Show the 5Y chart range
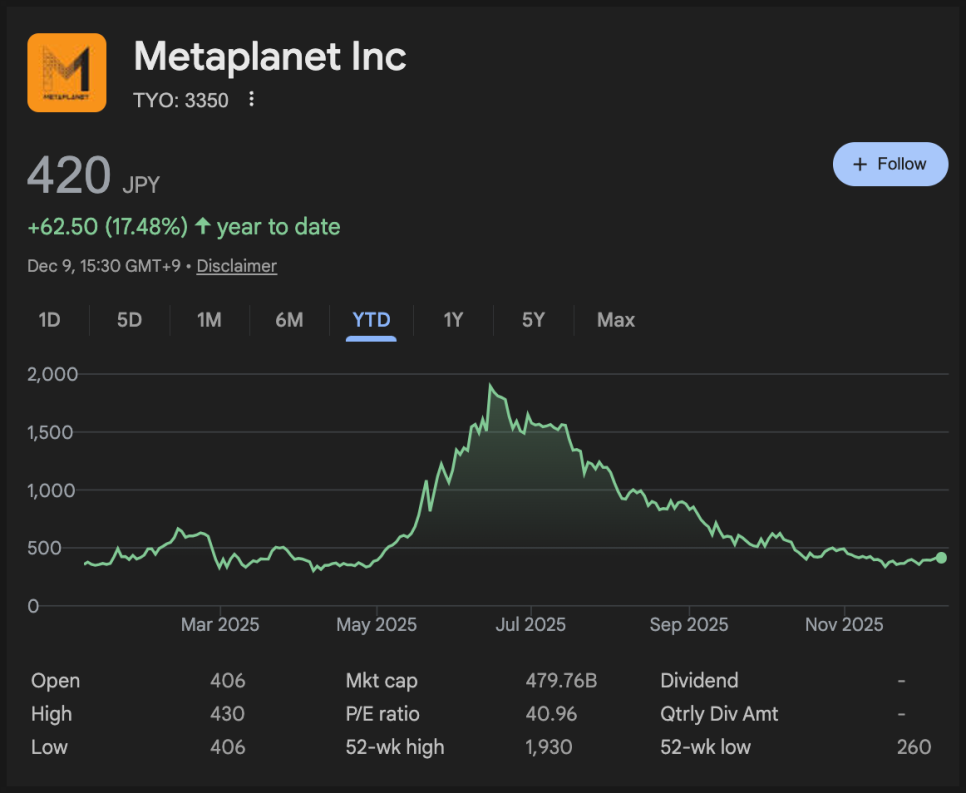 click(x=533, y=320)
